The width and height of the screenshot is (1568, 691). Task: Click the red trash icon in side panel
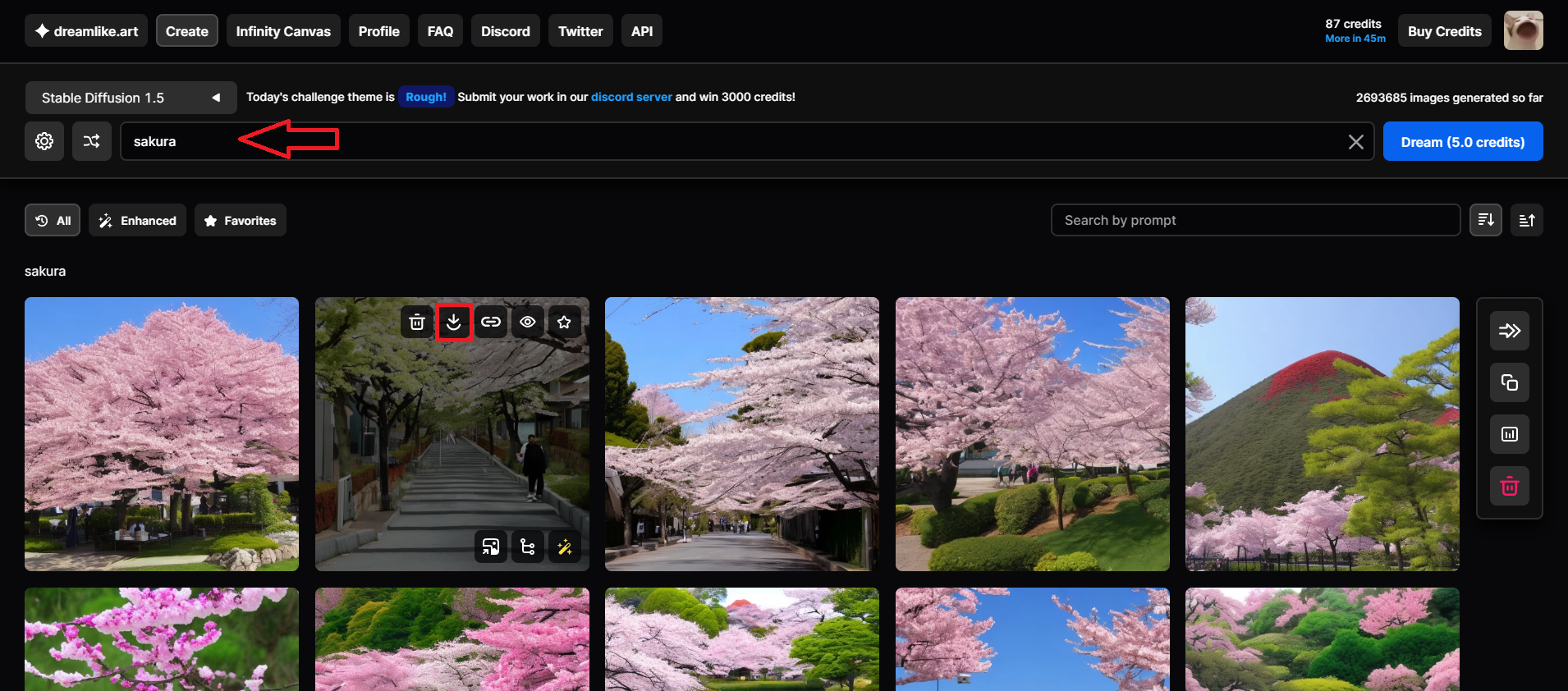[1510, 486]
